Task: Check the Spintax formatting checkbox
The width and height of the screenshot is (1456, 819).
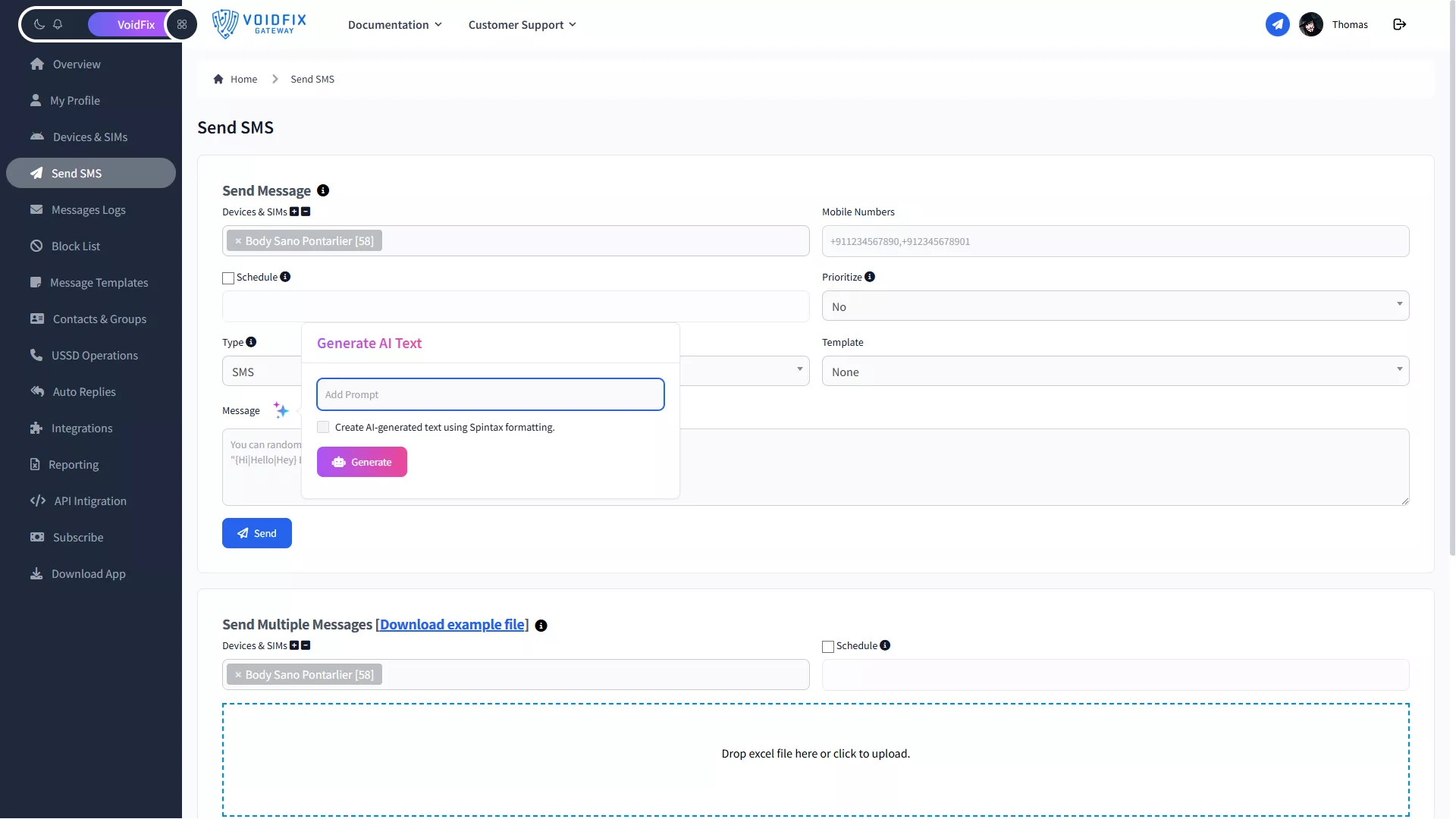Action: (324, 427)
